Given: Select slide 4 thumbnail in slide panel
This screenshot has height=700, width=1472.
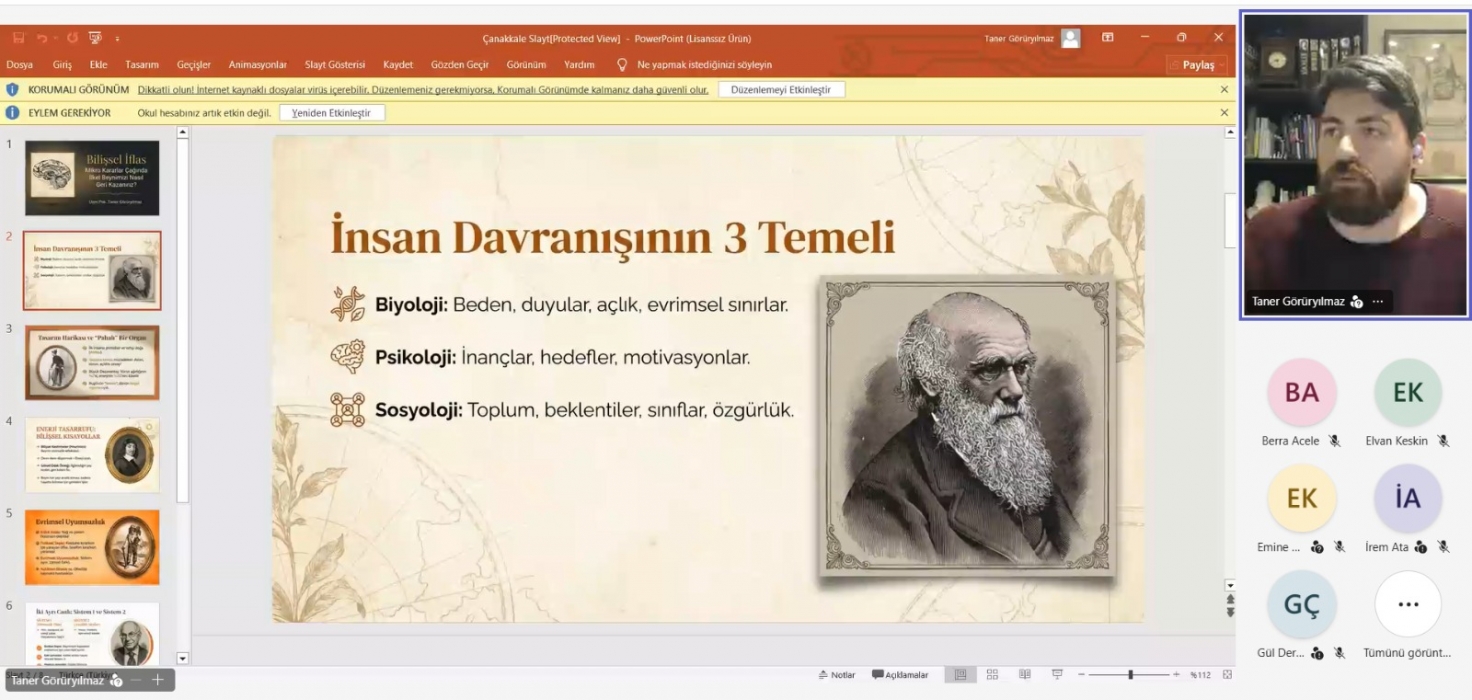Looking at the screenshot, I should [92, 455].
